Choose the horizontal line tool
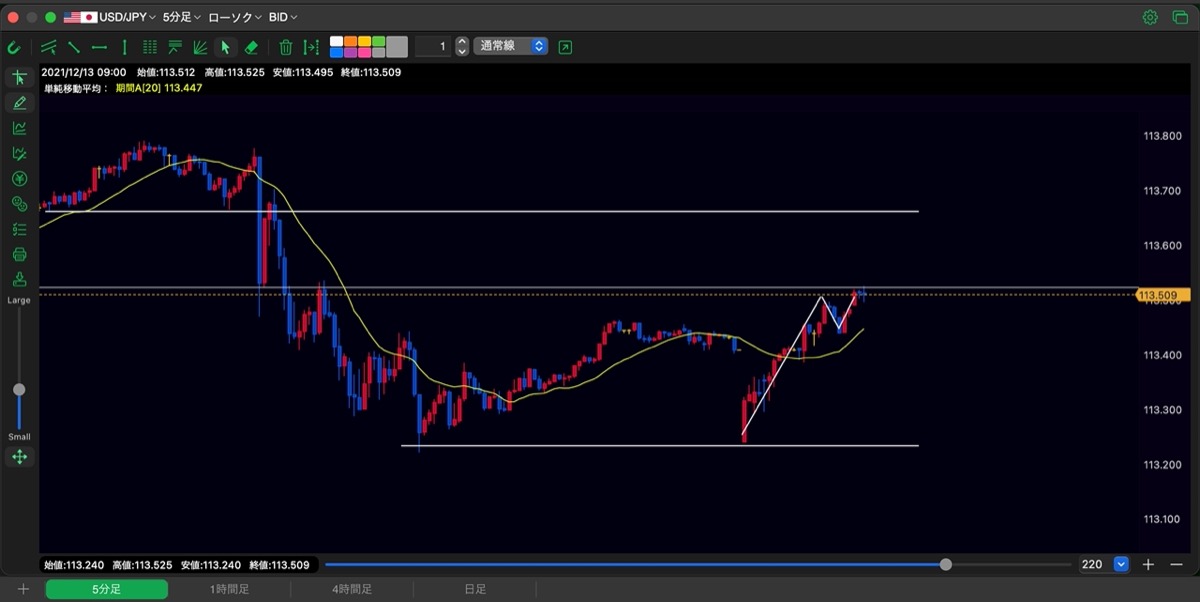Image resolution: width=1200 pixels, height=602 pixels. [99, 47]
